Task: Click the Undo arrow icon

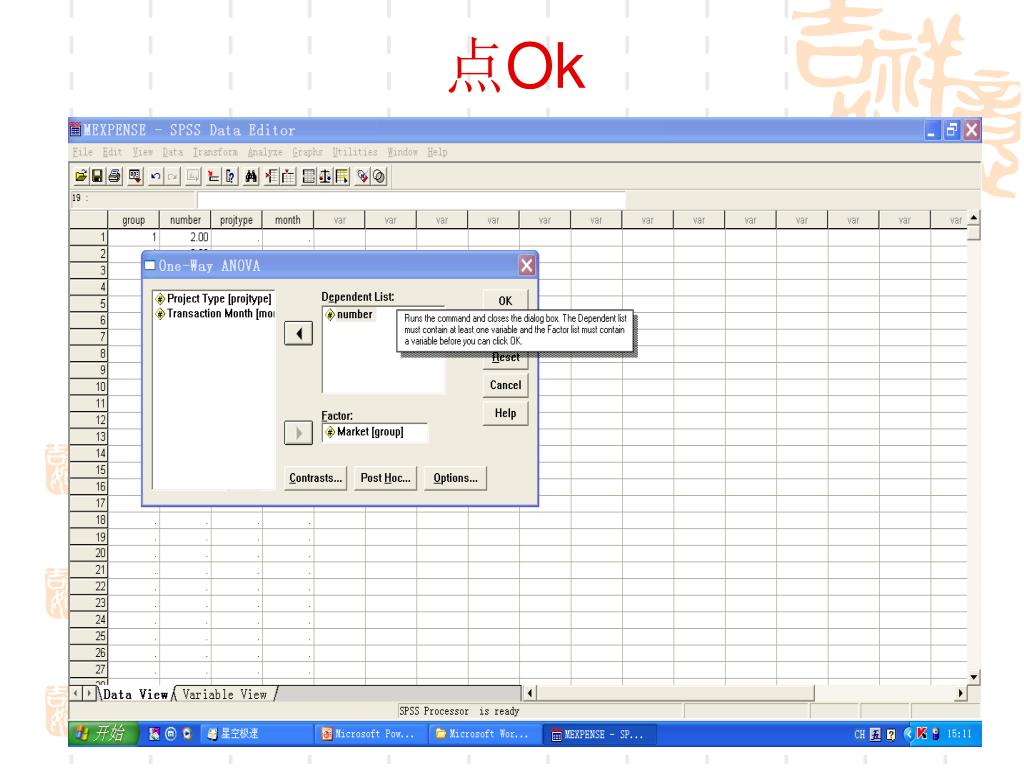Action: click(x=155, y=176)
